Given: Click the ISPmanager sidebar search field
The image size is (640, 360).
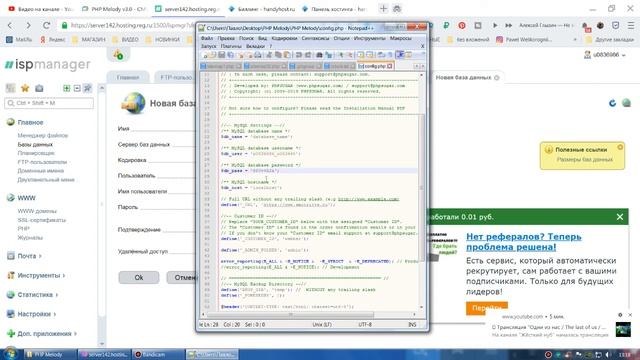Looking at the screenshot, I should 49,103.
